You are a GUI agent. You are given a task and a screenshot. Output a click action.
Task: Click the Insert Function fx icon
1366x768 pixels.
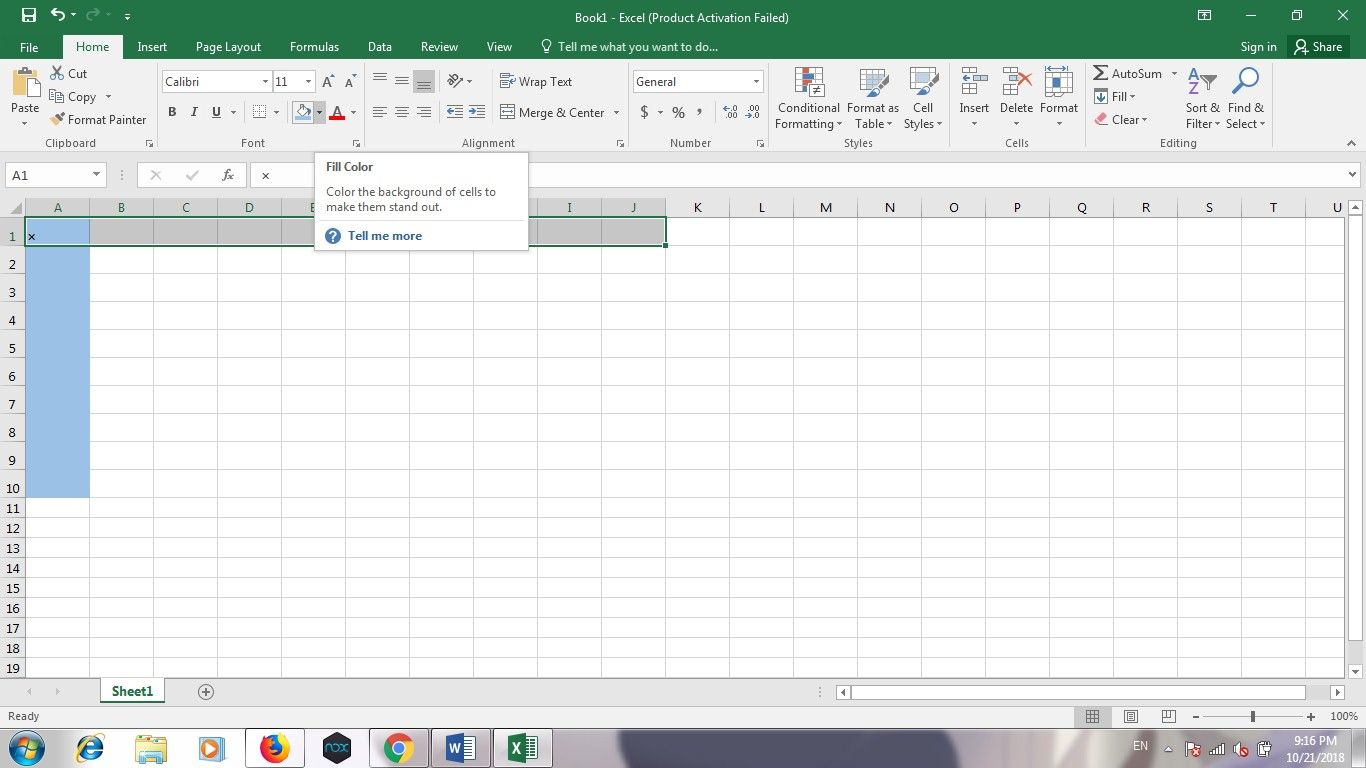[x=228, y=175]
